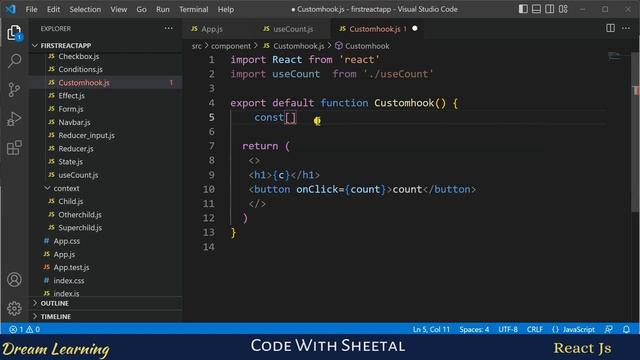Open Explorer Views and More Actions ellipsis
The width and height of the screenshot is (640, 360).
(169, 28)
